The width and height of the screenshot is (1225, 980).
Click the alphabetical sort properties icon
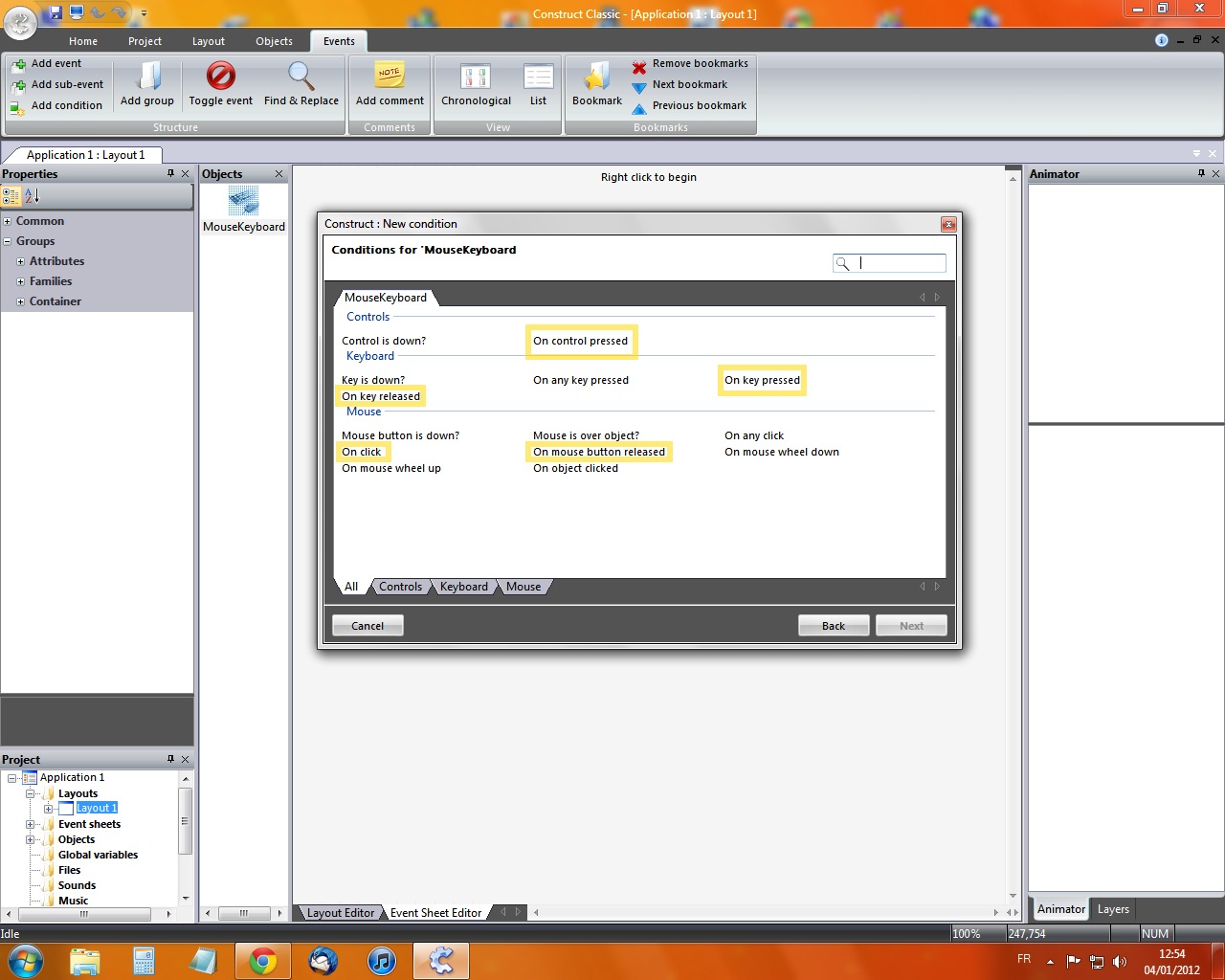[32, 196]
